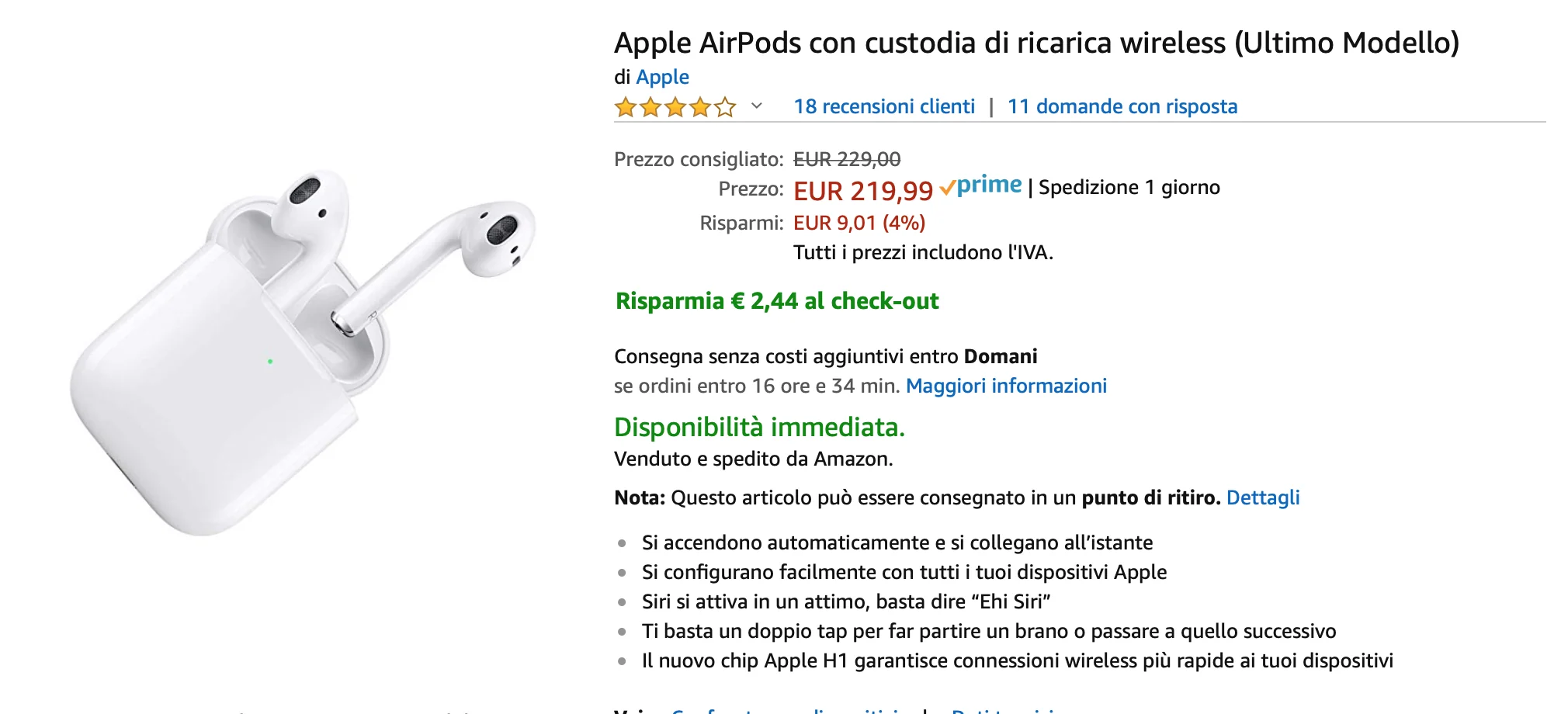
Task: Select the first star in the product rating
Action: click(x=626, y=106)
